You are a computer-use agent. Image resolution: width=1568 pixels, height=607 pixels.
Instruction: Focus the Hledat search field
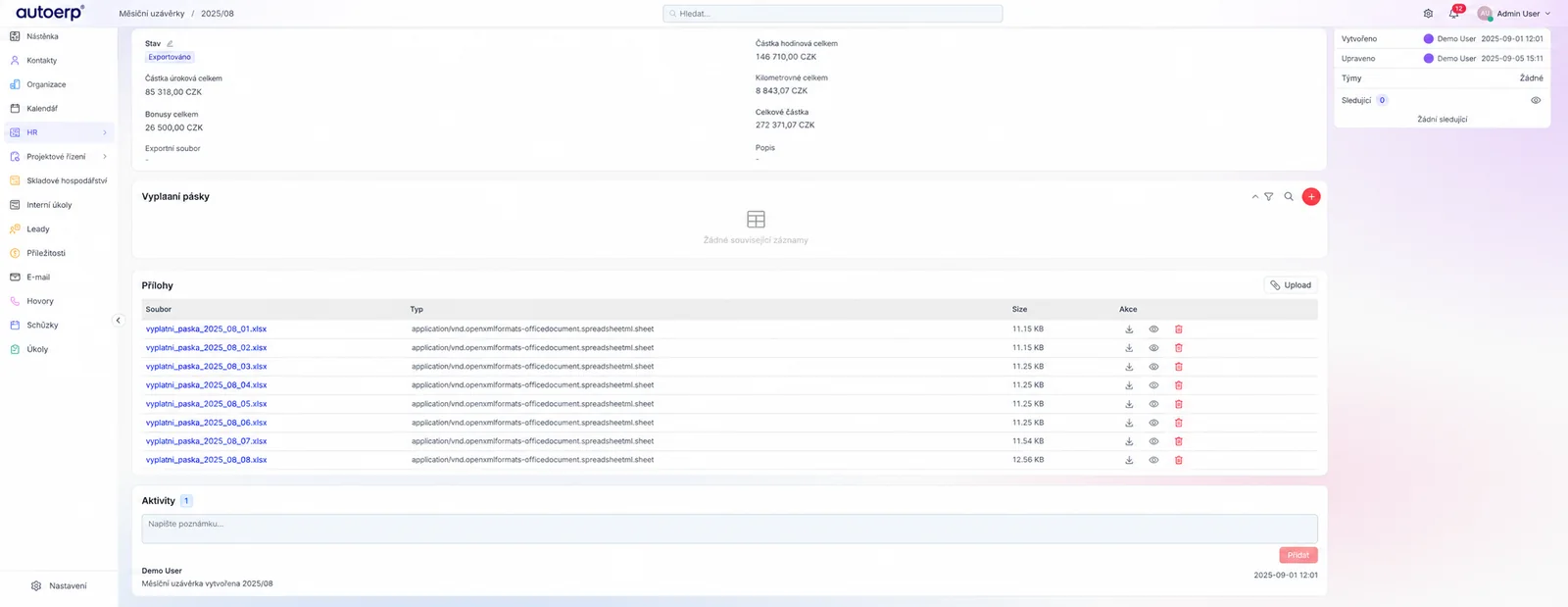(833, 14)
